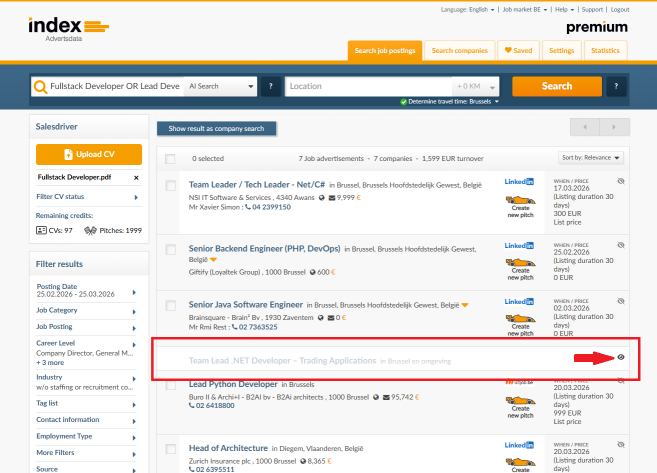Open the Saved tab
657x473 pixels.
click(518, 51)
